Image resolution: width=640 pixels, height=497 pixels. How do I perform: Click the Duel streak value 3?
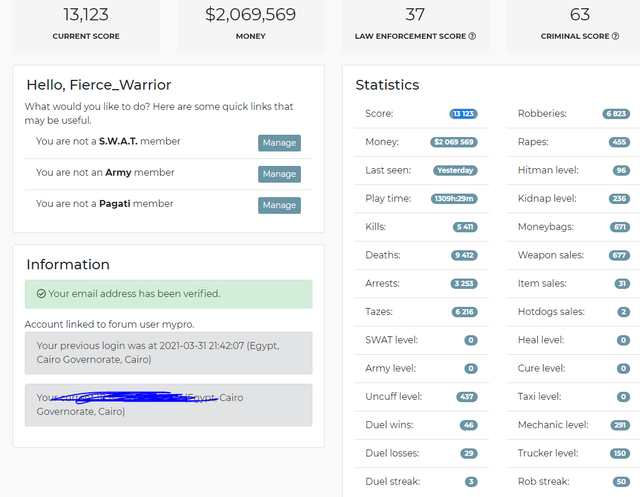(471, 481)
